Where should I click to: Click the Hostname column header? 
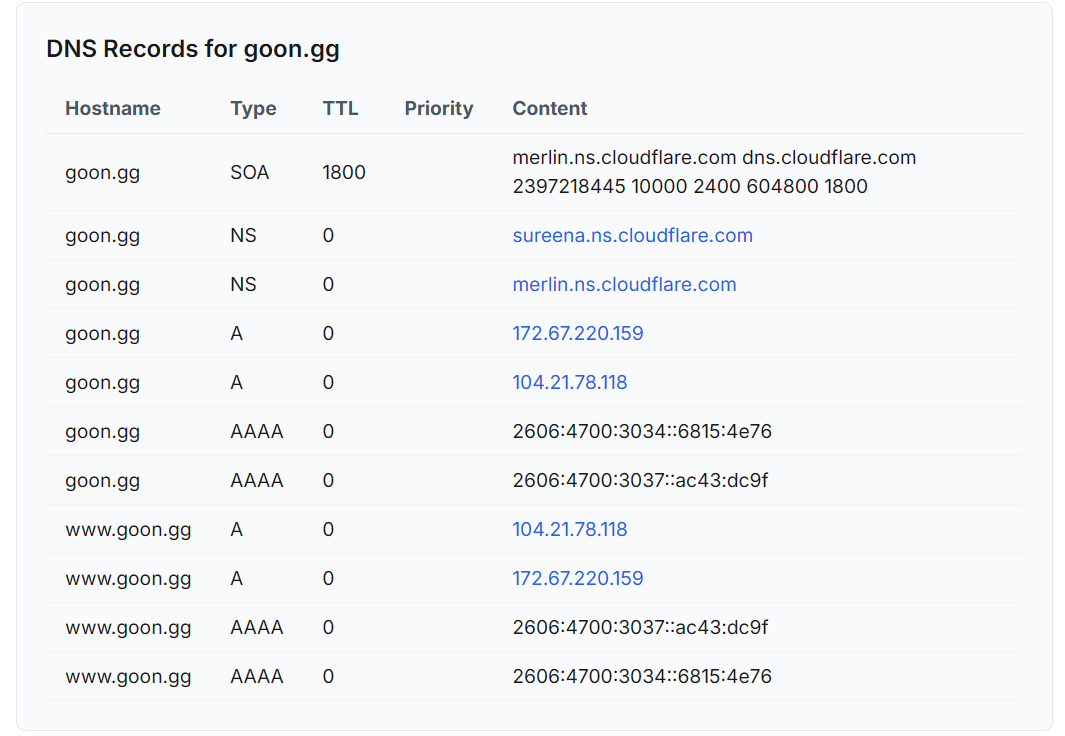[x=113, y=109]
